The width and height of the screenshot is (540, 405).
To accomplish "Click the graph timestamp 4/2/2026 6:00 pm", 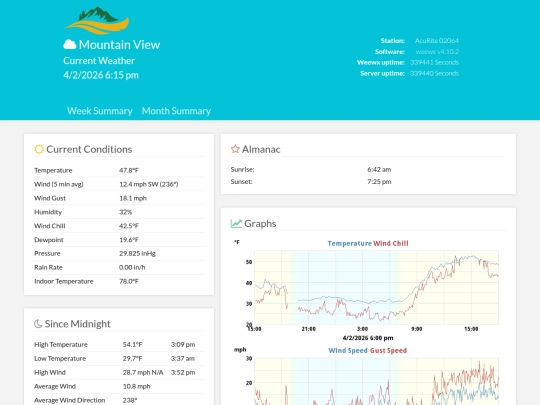I will click(368, 338).
